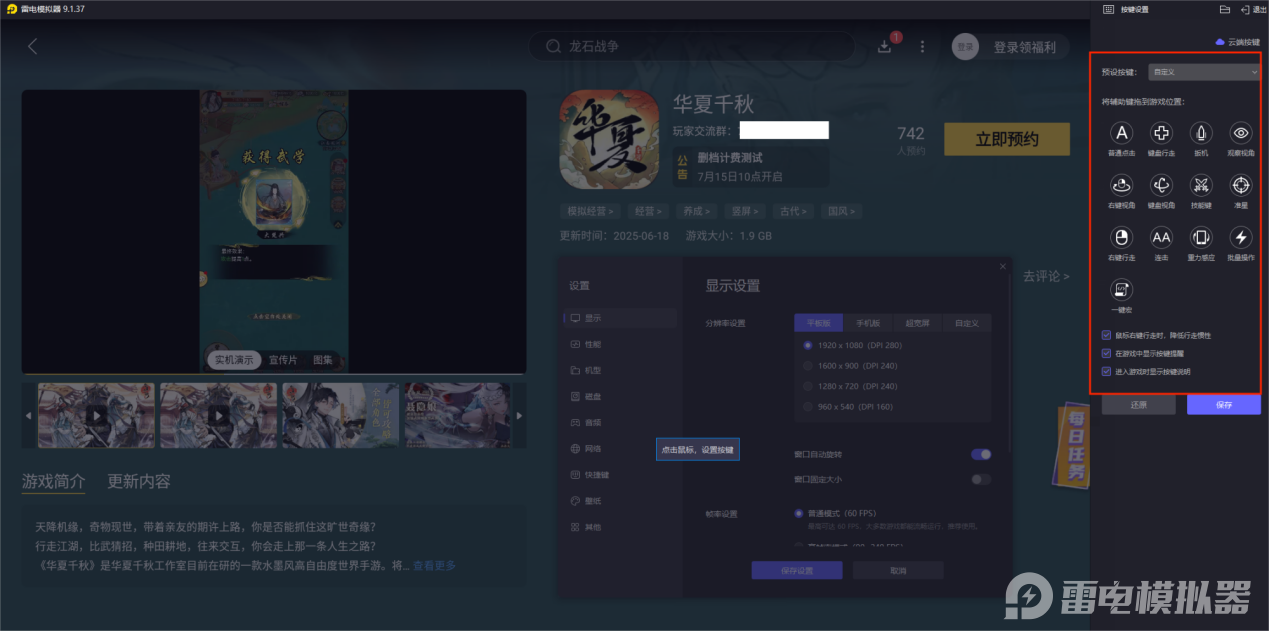1269x631 pixels.
Task: Open the three-dot more menu
Action: pyautogui.click(x=922, y=46)
